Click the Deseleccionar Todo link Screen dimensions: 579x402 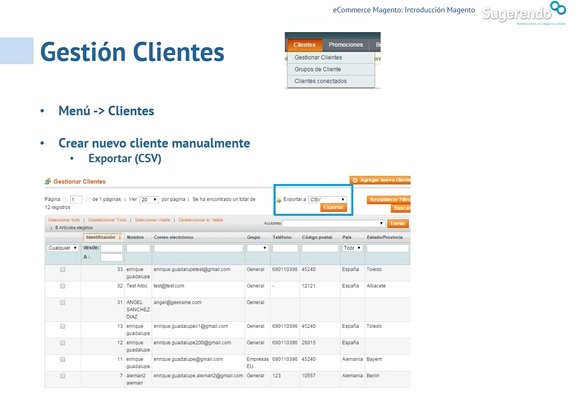click(107, 220)
